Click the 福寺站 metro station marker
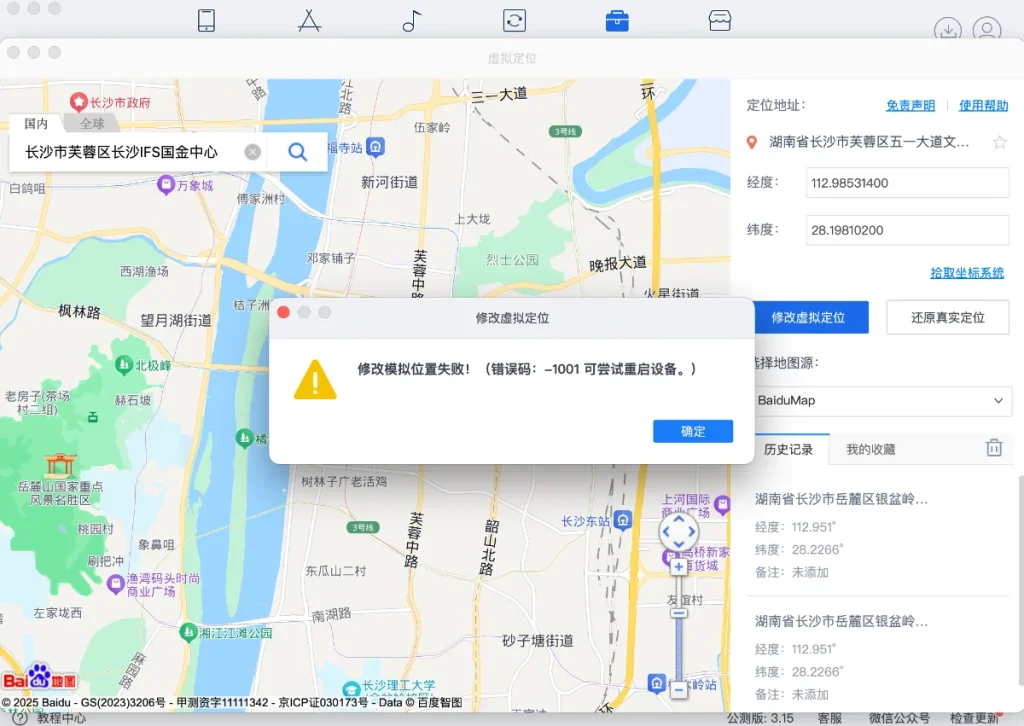The height and width of the screenshot is (726, 1024). [375, 147]
